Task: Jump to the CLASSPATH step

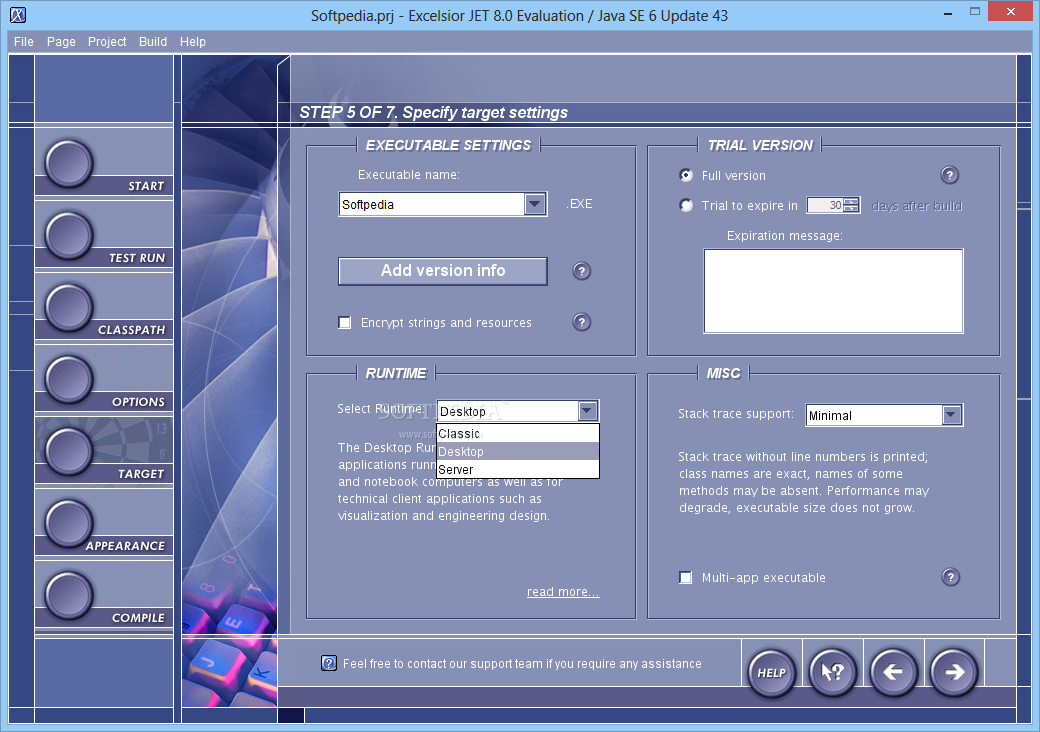Action: 69,308
